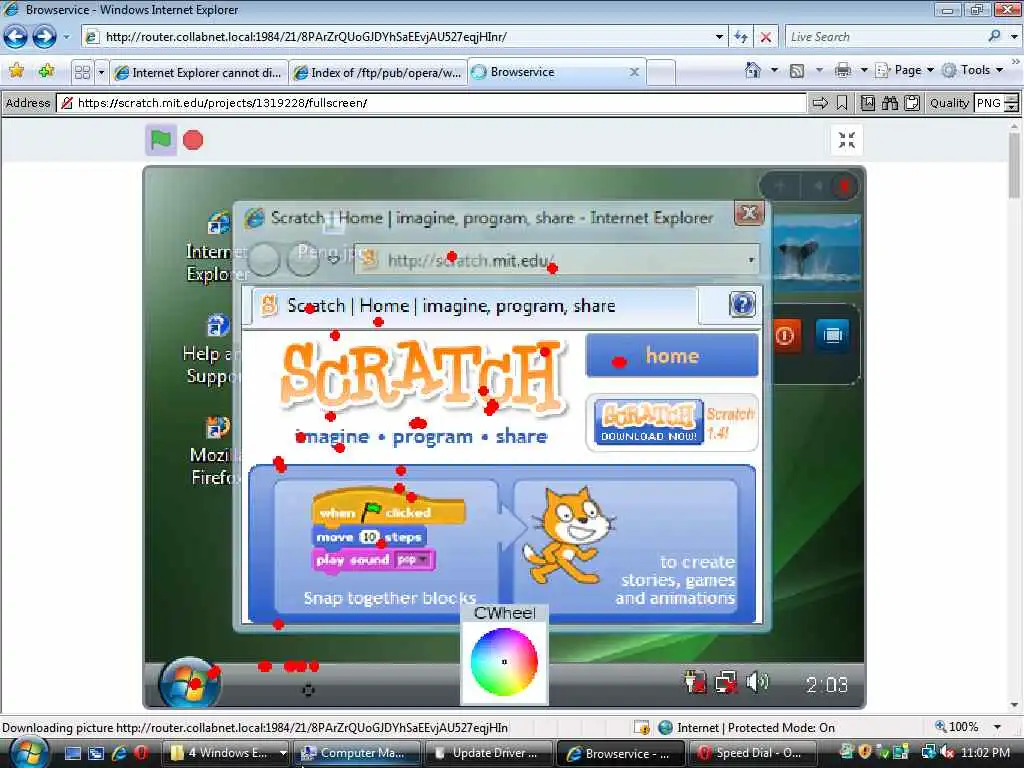1024x768 pixels.
Task: Go forward with IE Forward arrow
Action: point(44,37)
